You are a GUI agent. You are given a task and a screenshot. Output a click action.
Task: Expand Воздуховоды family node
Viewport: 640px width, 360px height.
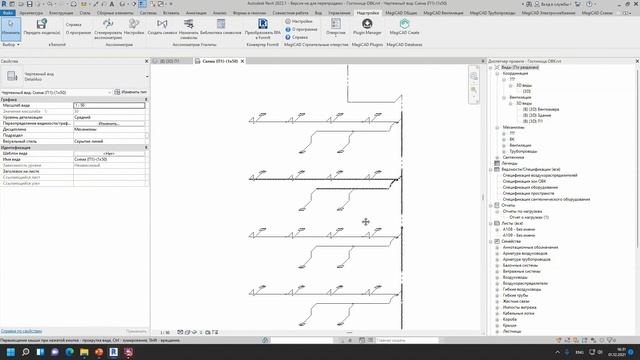tap(498, 278)
